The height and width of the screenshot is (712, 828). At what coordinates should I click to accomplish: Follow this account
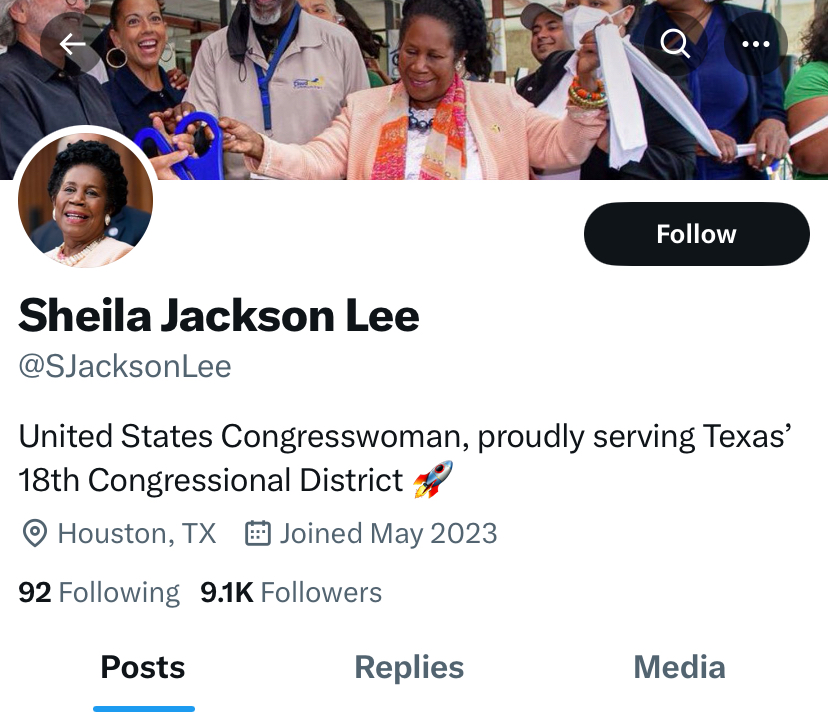tap(697, 234)
